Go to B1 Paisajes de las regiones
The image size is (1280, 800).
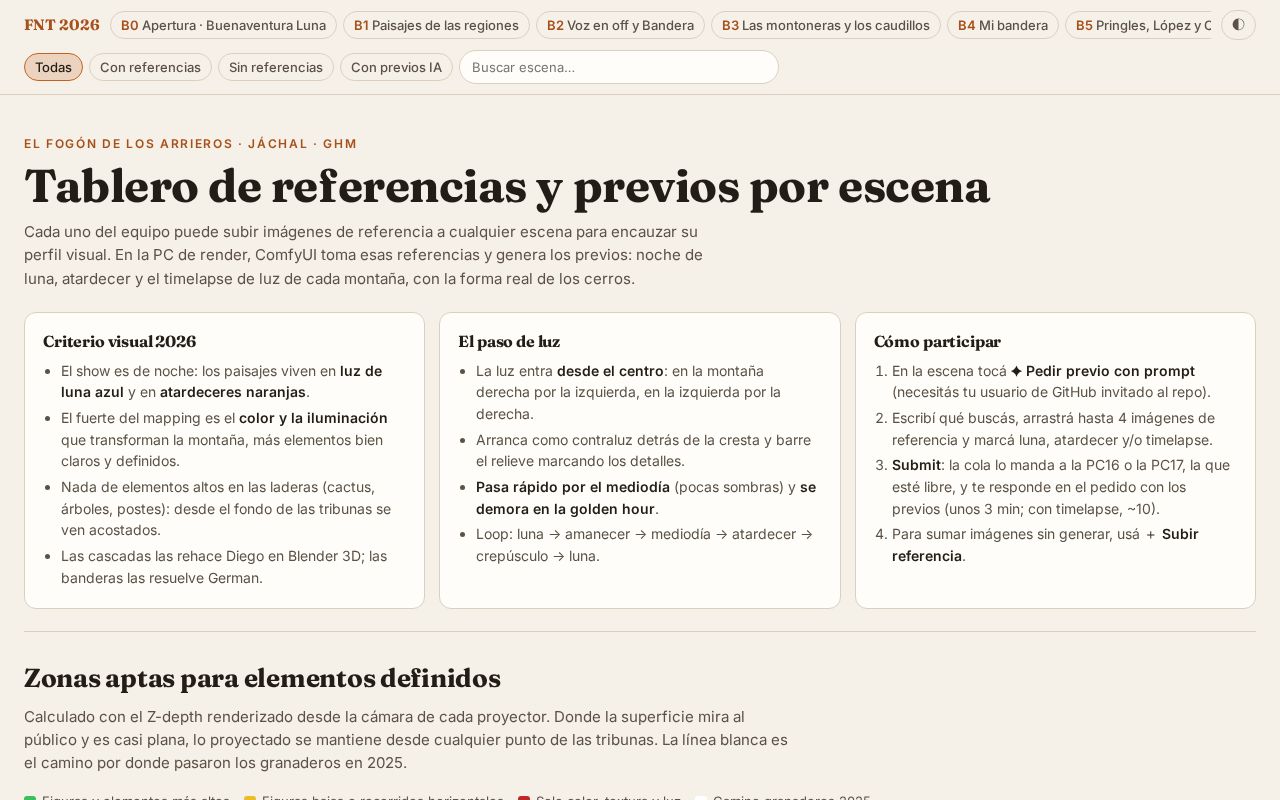(436, 25)
